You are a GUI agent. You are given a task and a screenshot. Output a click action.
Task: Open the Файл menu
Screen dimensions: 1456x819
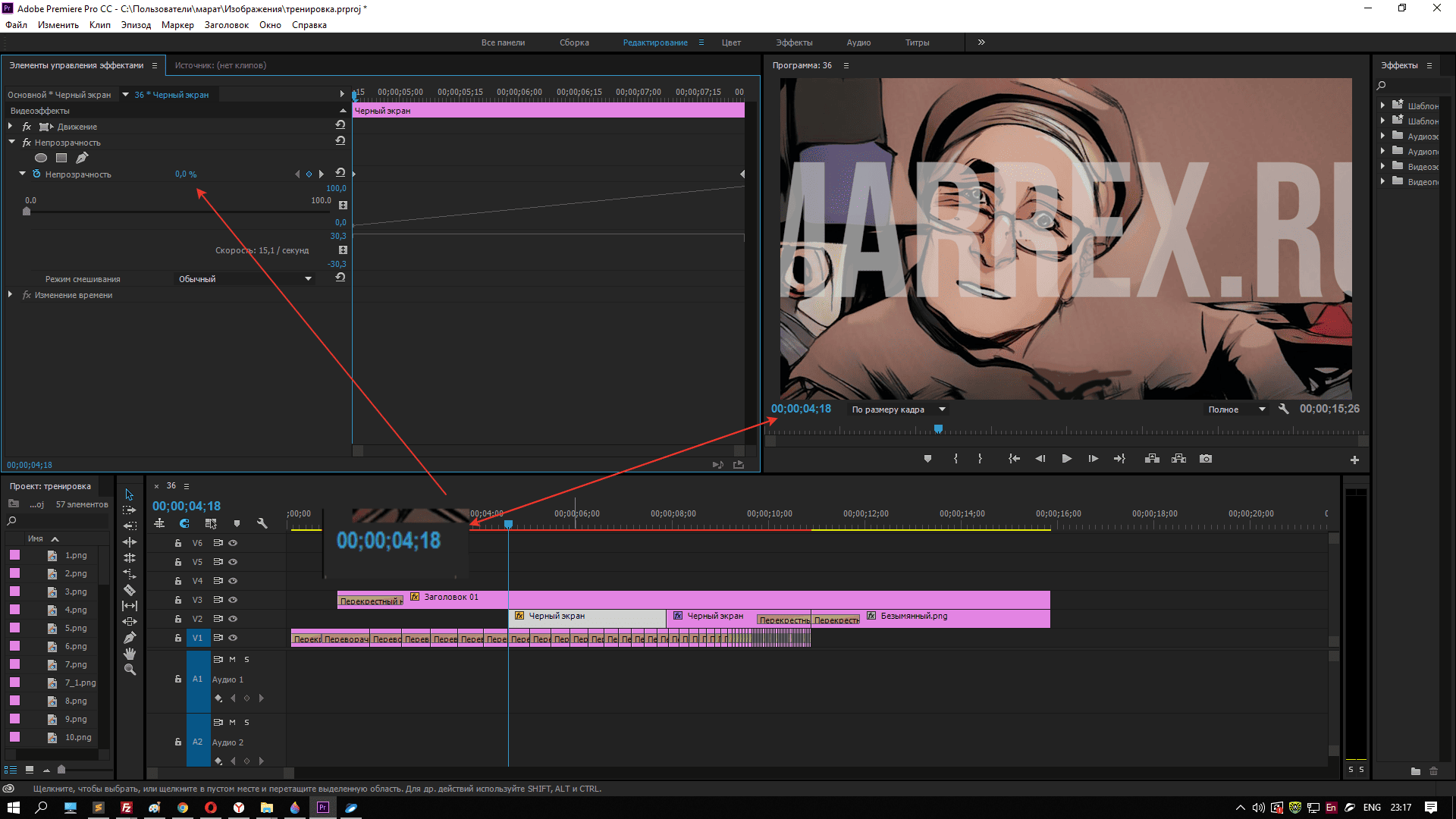(16, 25)
